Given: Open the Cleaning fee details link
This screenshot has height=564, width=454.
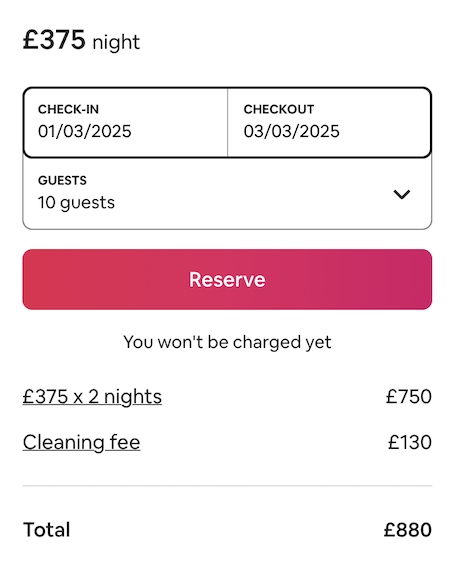Looking at the screenshot, I should click(x=81, y=442).
